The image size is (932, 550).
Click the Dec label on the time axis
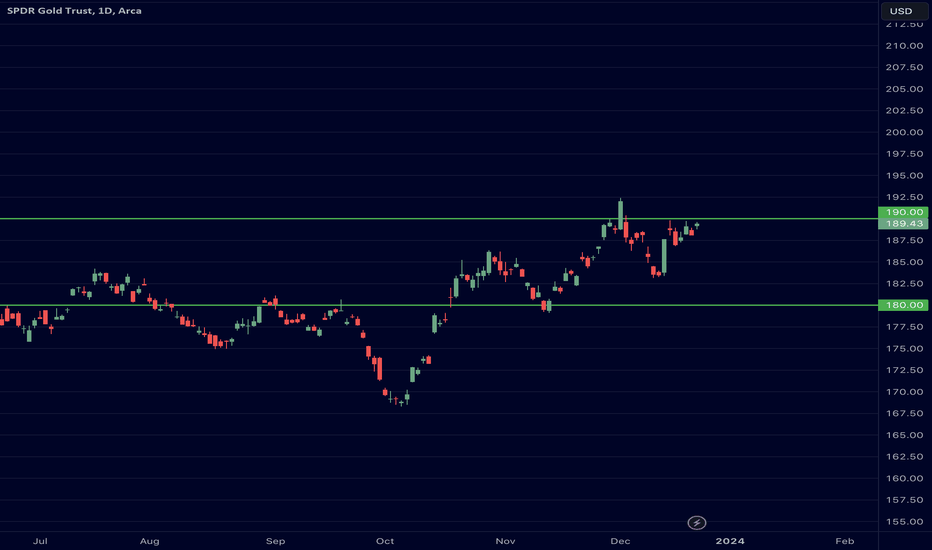click(x=620, y=541)
